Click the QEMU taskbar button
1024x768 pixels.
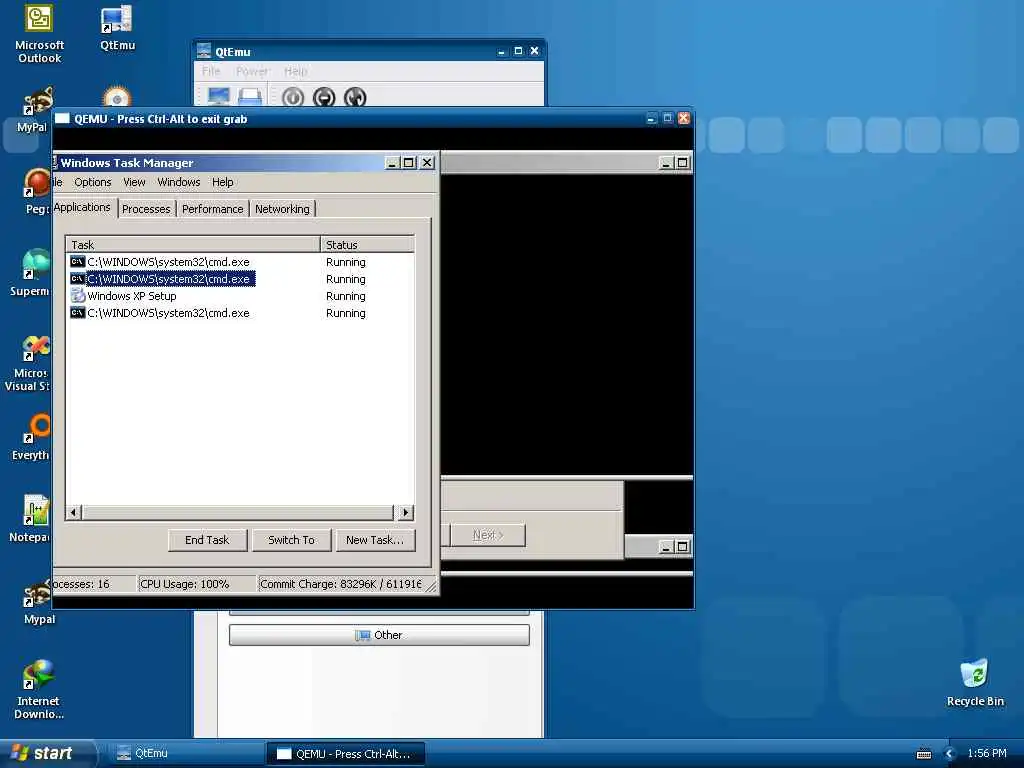tap(346, 754)
